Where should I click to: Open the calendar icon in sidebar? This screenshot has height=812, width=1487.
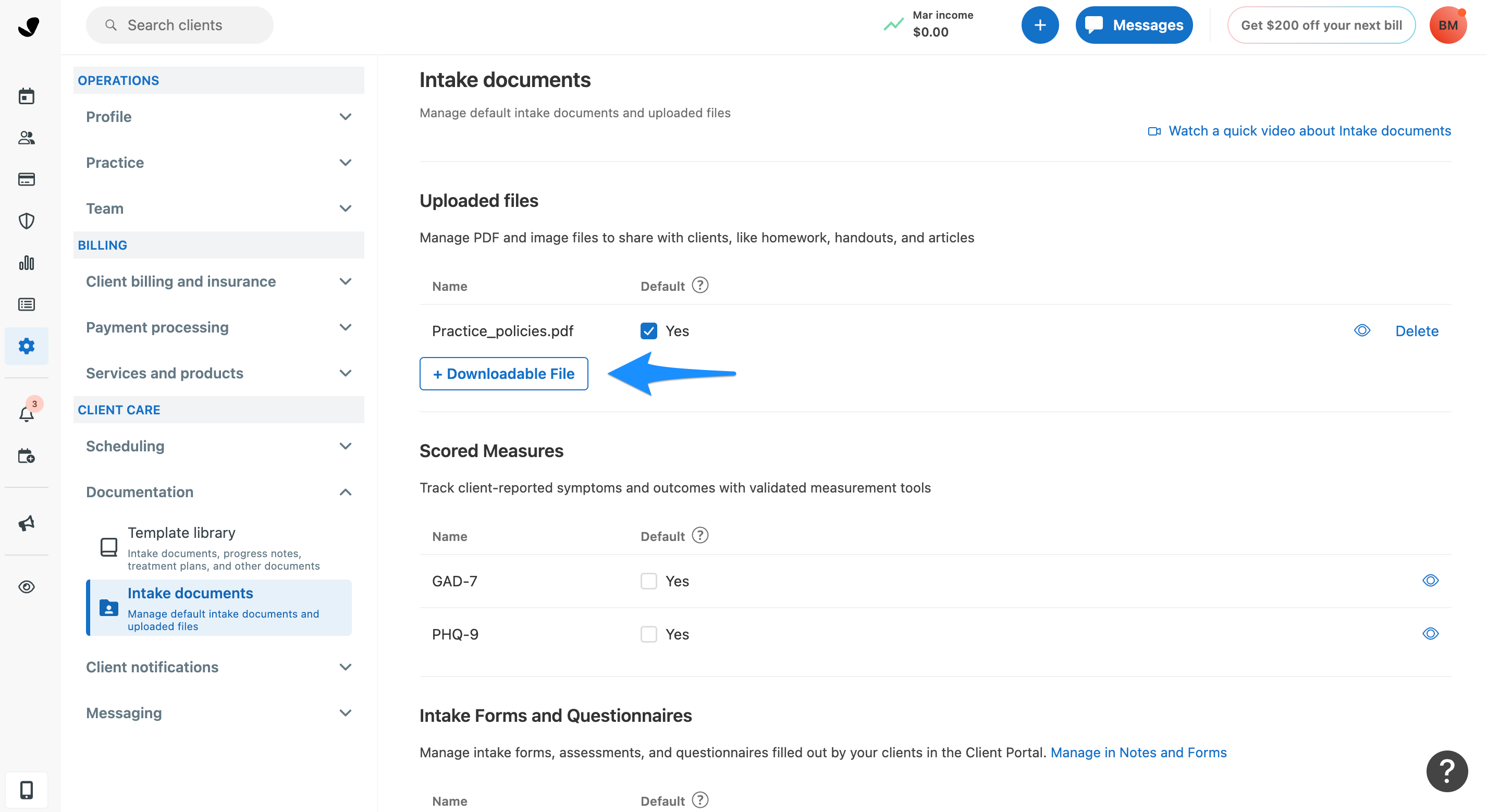27,96
